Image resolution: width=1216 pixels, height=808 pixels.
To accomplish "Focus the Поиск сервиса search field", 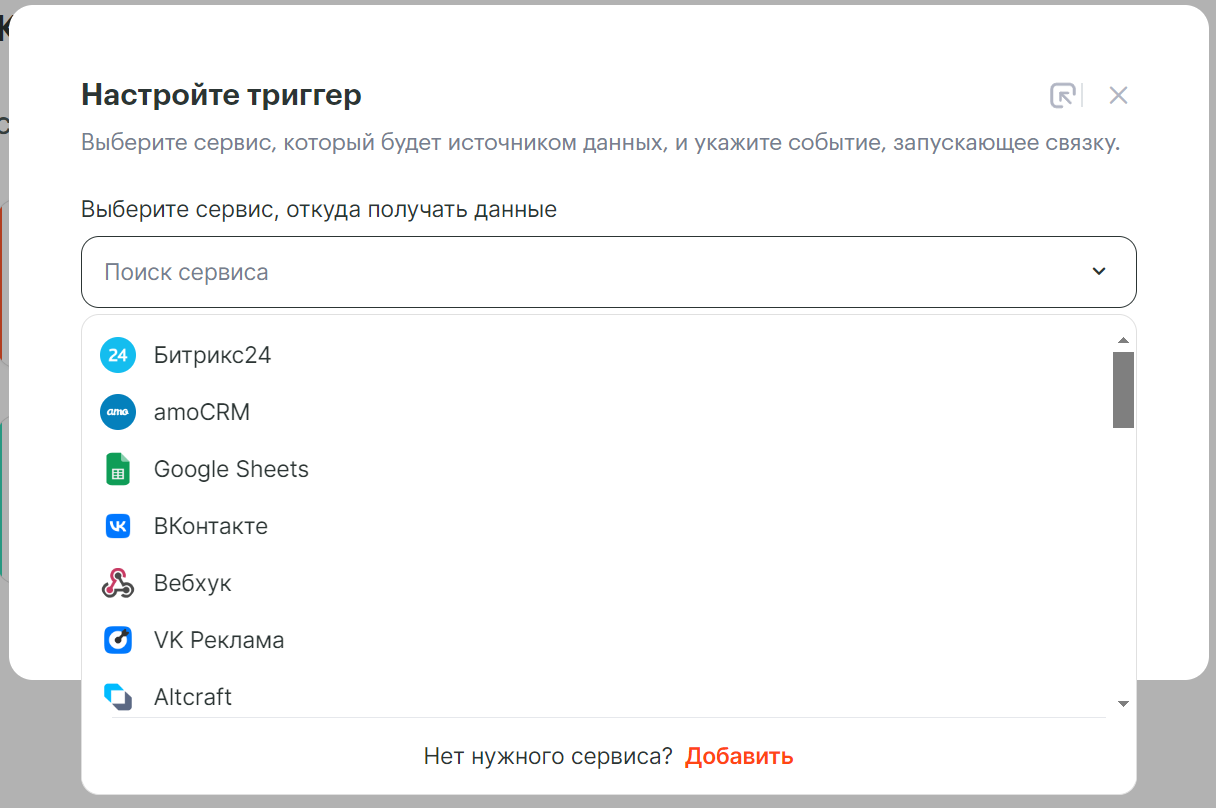I will click(x=609, y=272).
